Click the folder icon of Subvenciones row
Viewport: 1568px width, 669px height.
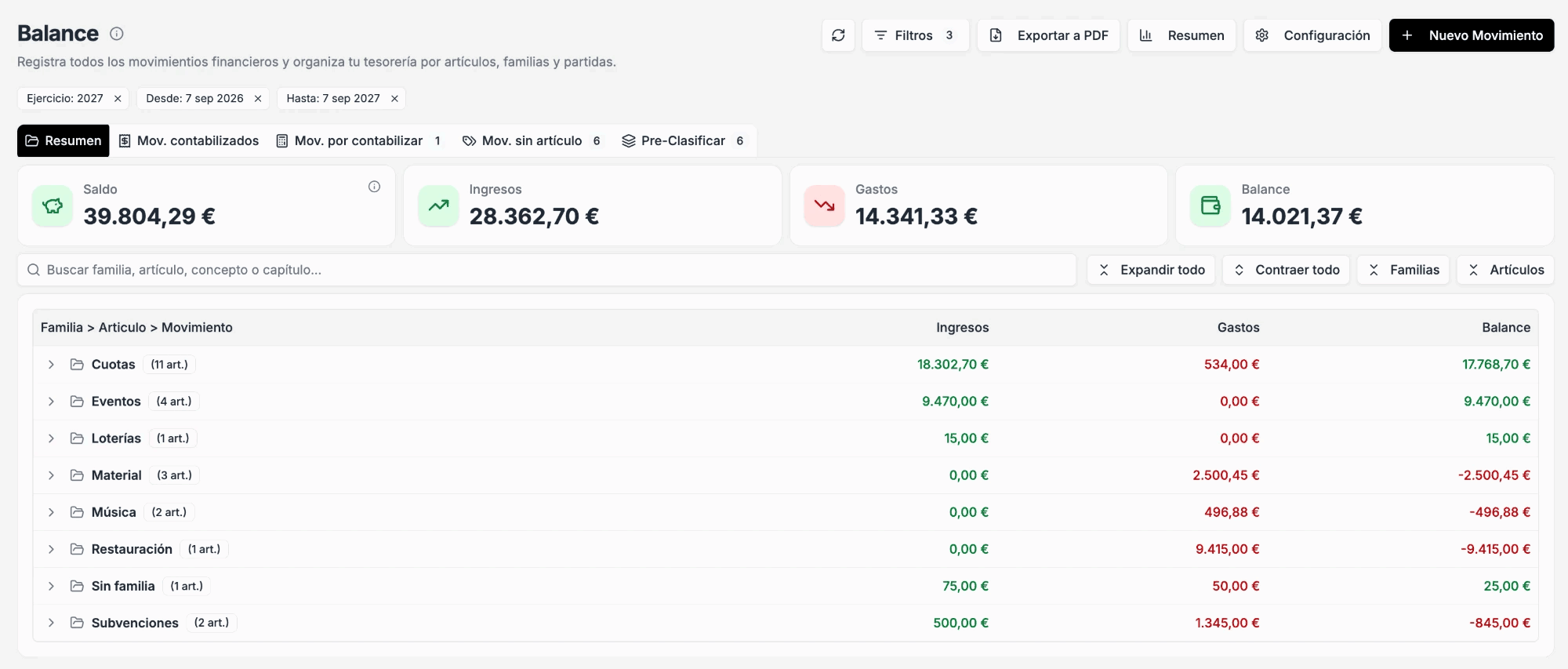click(77, 623)
